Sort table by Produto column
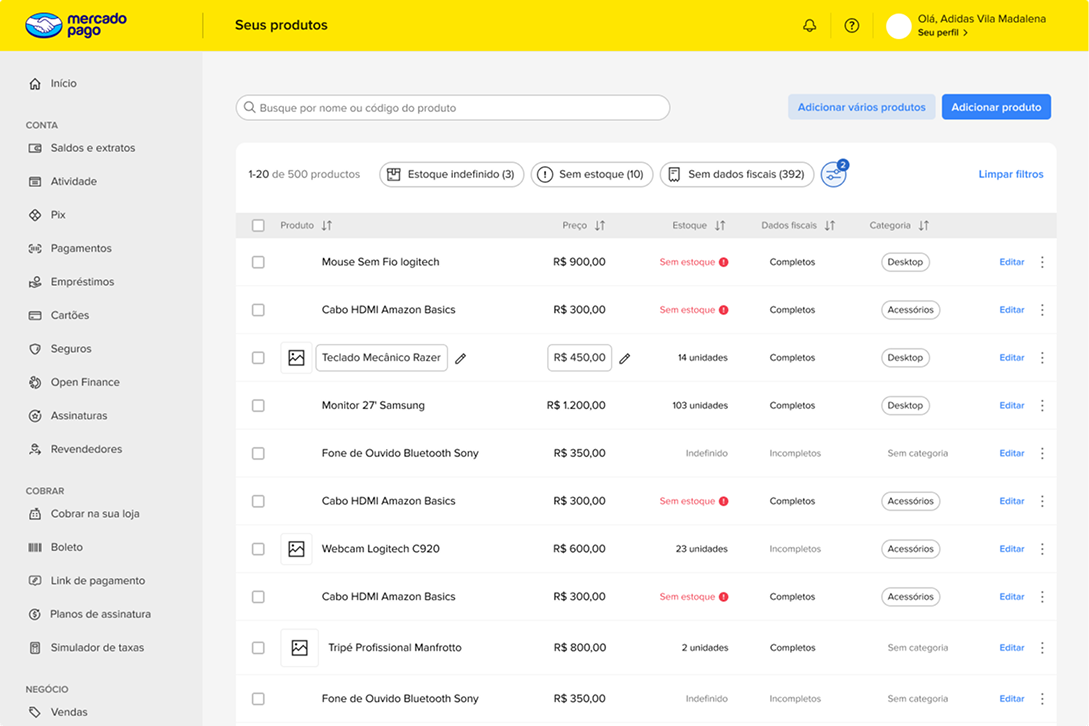 tap(326, 225)
